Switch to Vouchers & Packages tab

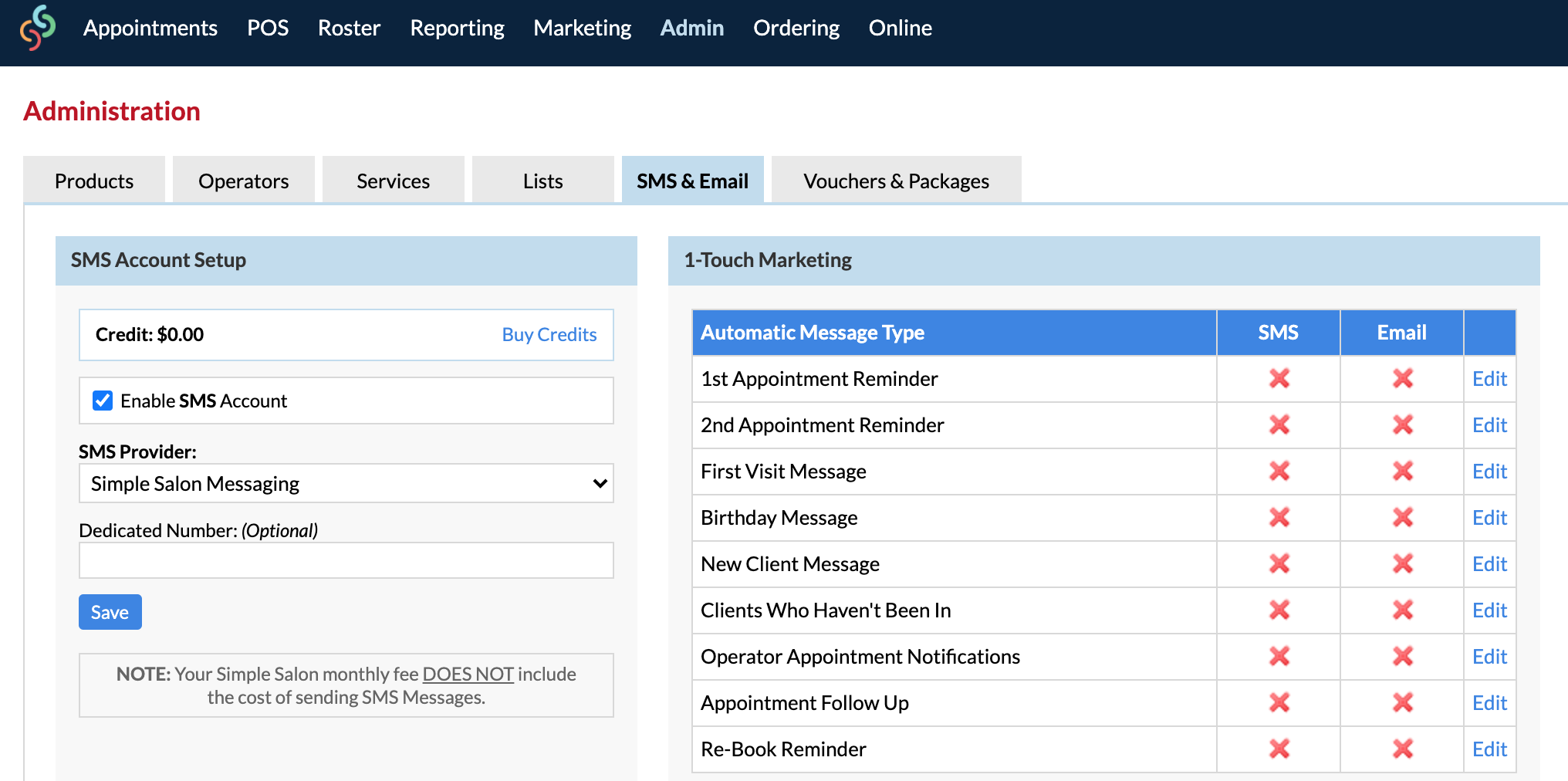point(897,181)
